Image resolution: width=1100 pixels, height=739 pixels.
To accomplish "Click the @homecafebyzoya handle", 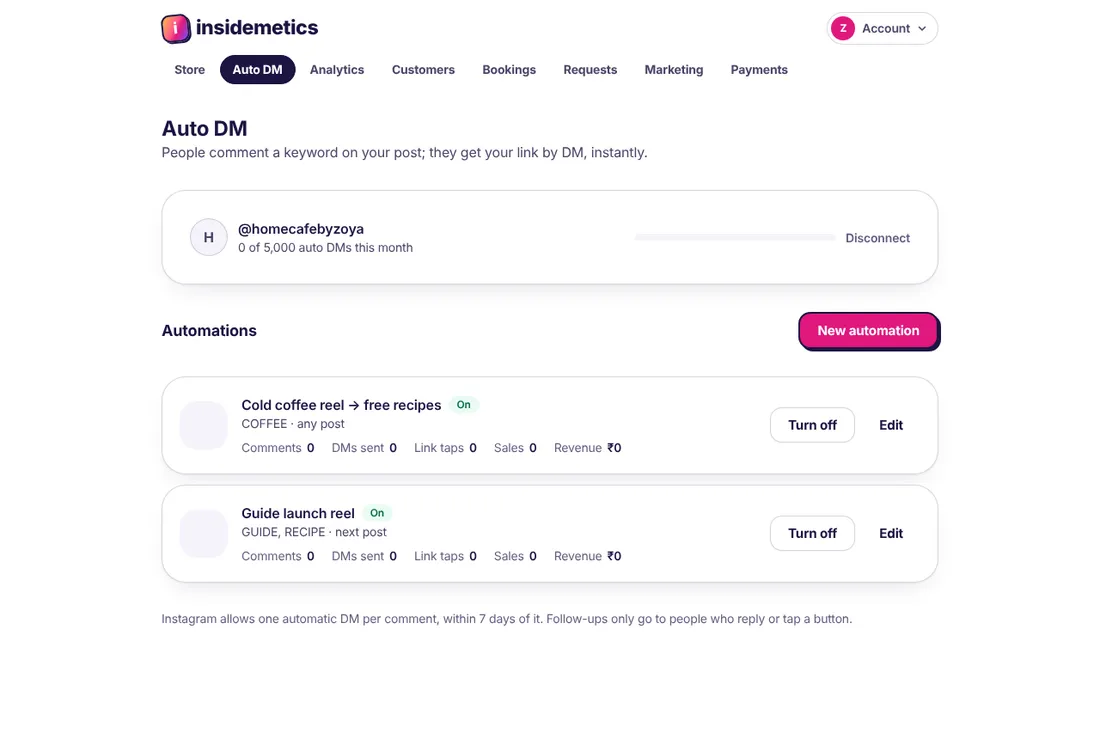I will (x=301, y=229).
